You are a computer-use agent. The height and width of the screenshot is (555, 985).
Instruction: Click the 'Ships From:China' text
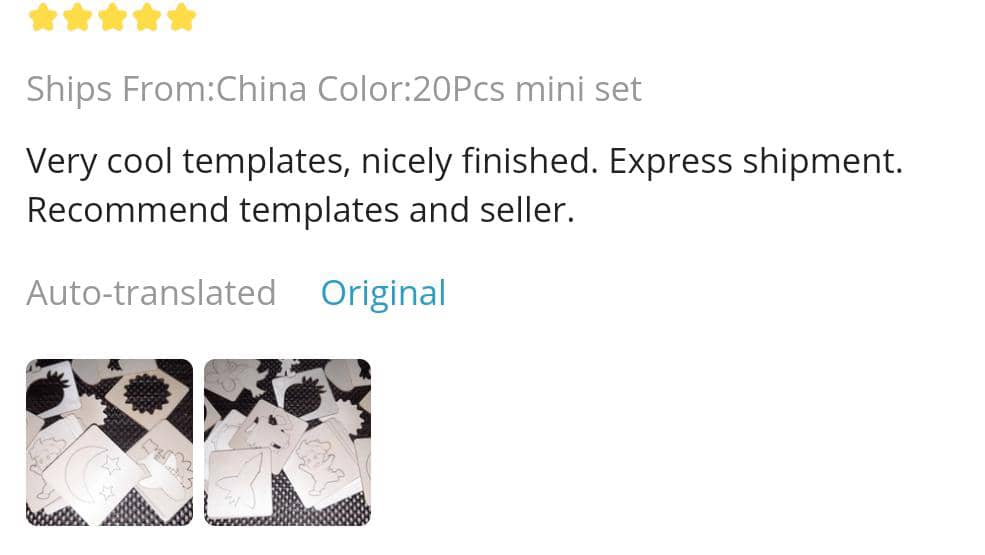coord(166,89)
